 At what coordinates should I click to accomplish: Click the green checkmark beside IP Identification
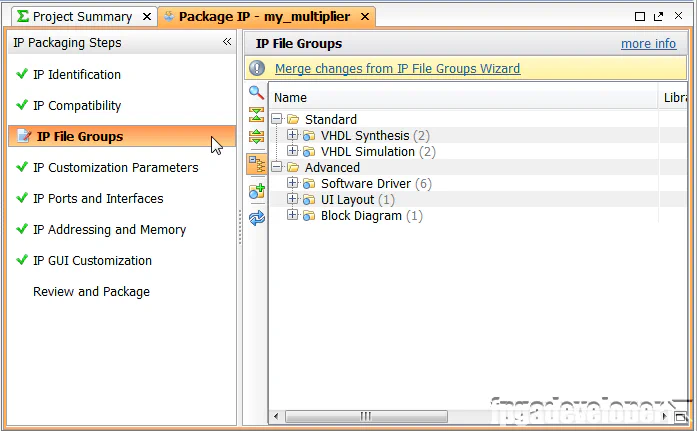click(x=22, y=73)
